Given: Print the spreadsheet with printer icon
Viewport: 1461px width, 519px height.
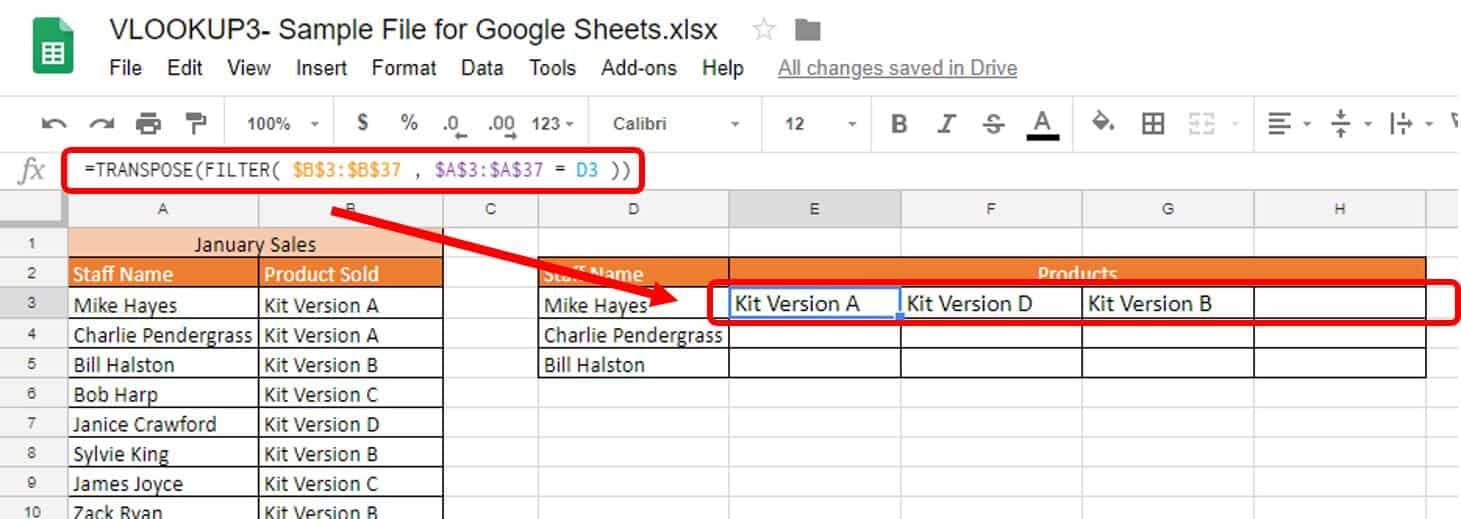Looking at the screenshot, I should click(x=148, y=124).
